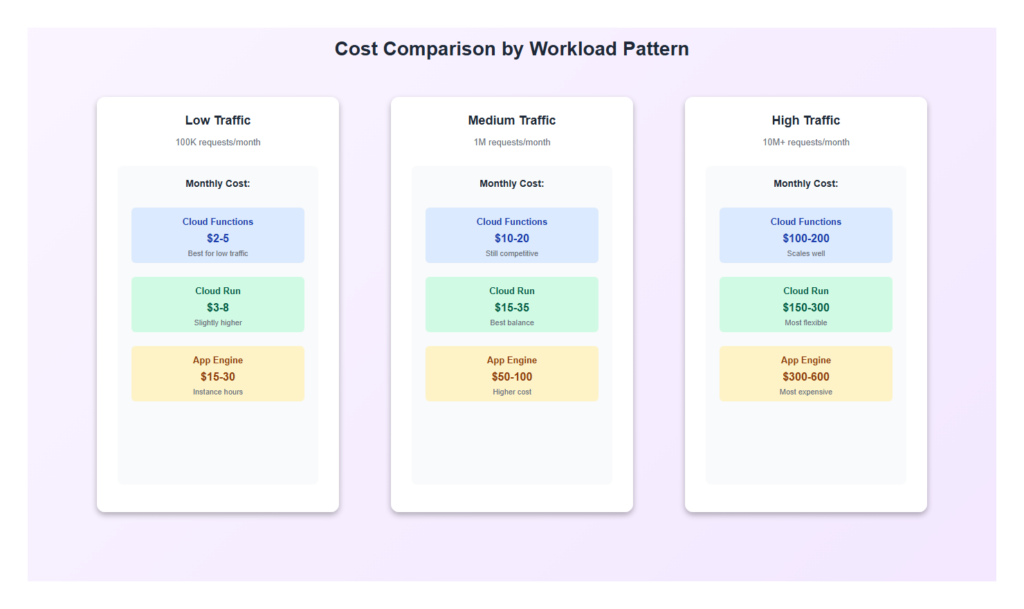Click the "Most expensive" note under App Engine

pyautogui.click(x=806, y=392)
